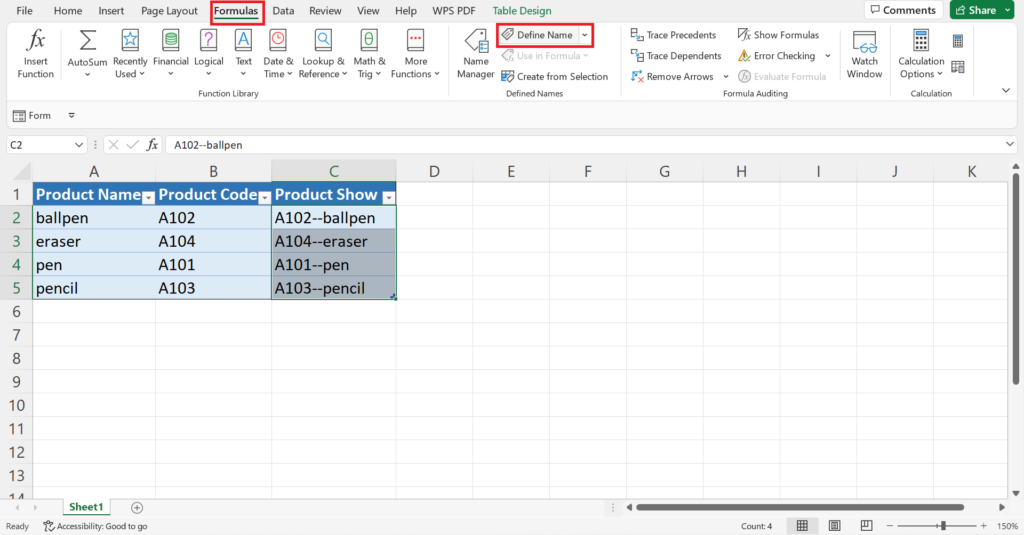Add a new sheet with plus button

pyautogui.click(x=136, y=508)
